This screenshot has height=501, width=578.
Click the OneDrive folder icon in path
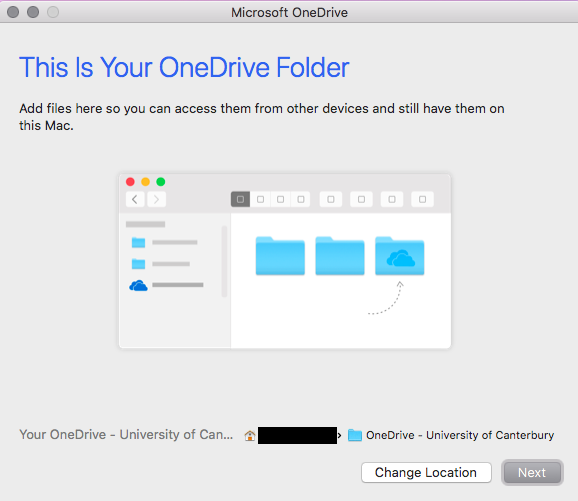coord(355,435)
